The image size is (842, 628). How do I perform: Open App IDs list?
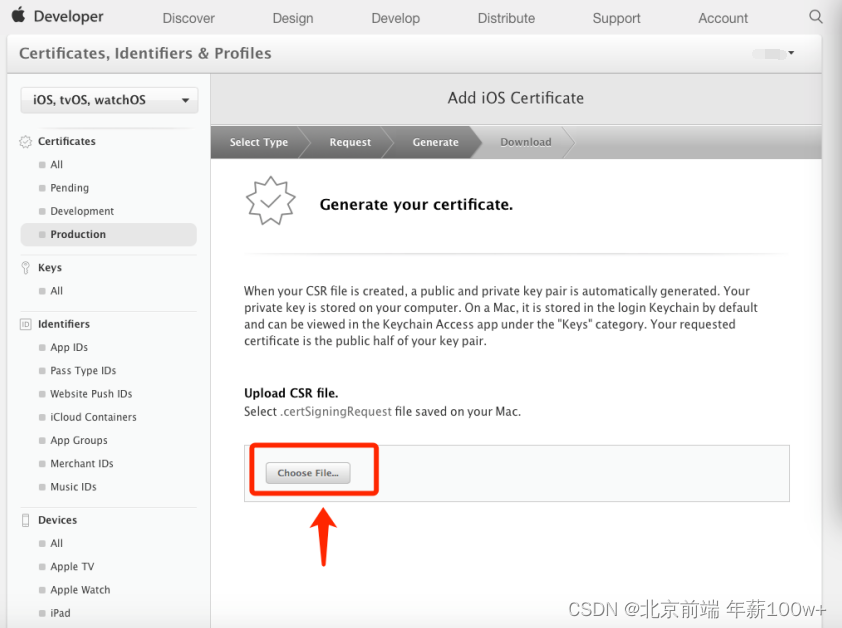[x=69, y=348]
